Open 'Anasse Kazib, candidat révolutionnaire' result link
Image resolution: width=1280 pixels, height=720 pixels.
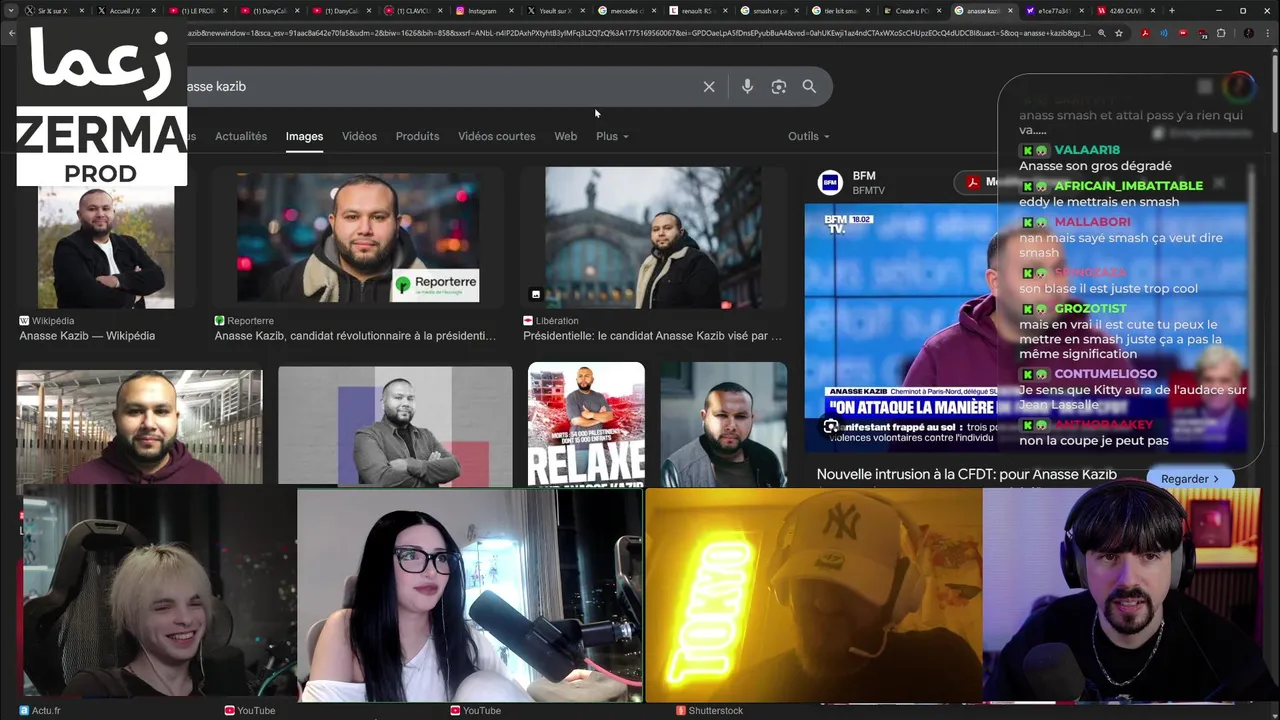(355, 336)
